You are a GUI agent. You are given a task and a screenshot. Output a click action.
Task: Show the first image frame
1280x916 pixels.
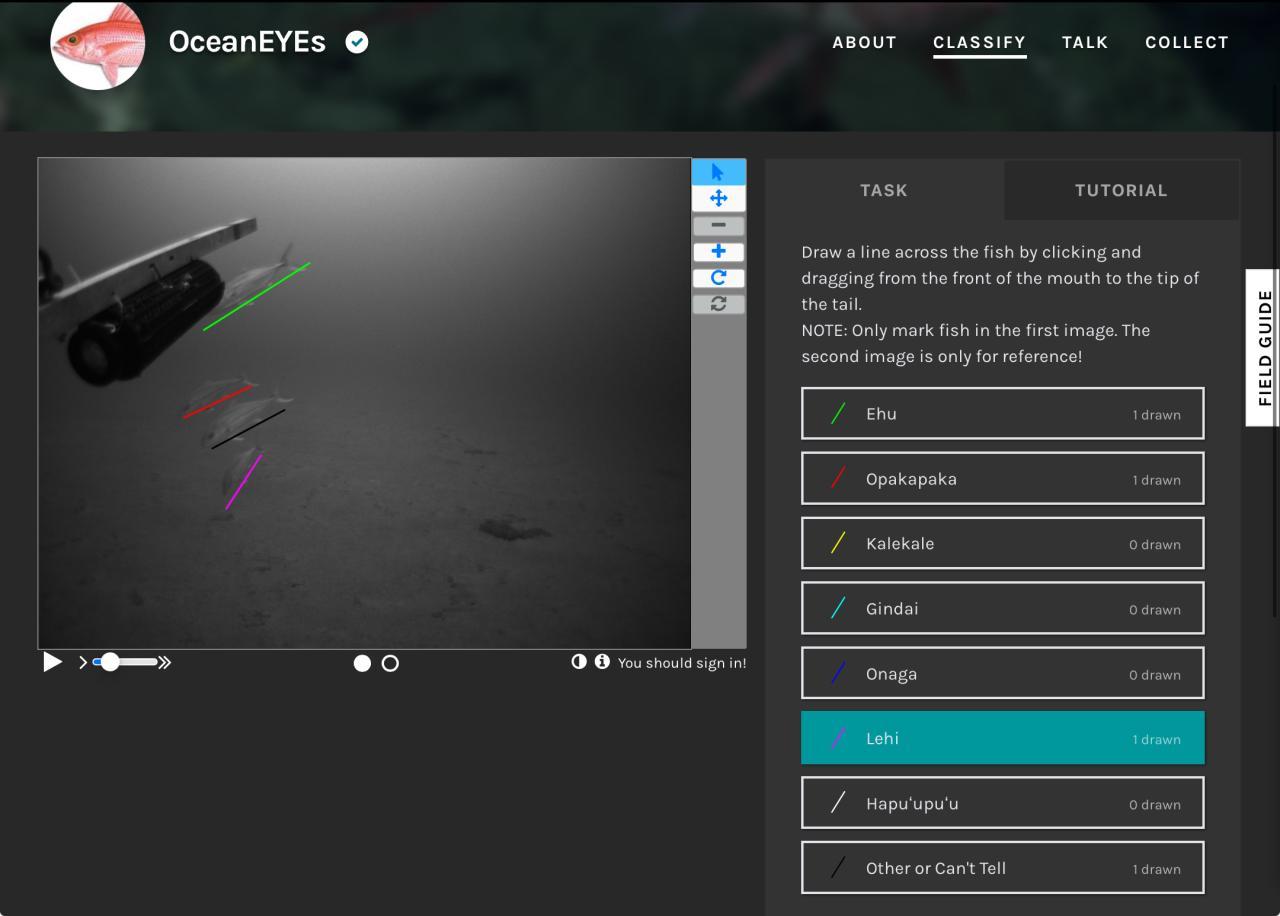(362, 663)
